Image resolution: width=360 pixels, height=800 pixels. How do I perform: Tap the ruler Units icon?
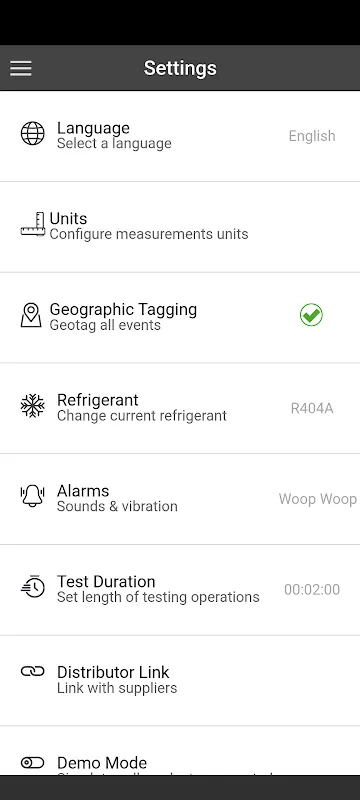pos(33,224)
